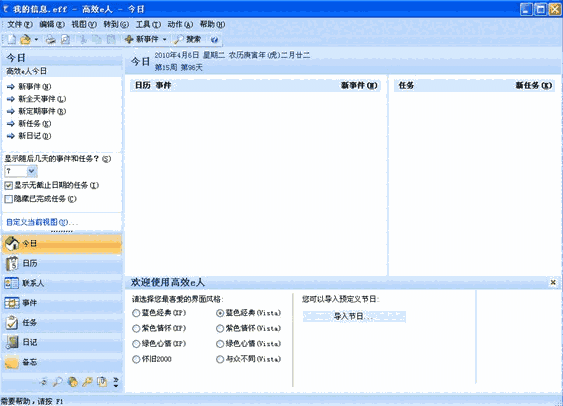Screen dimensions: 563x406
Task: Click the 新事件 toolbar button
Action: (x=141, y=39)
